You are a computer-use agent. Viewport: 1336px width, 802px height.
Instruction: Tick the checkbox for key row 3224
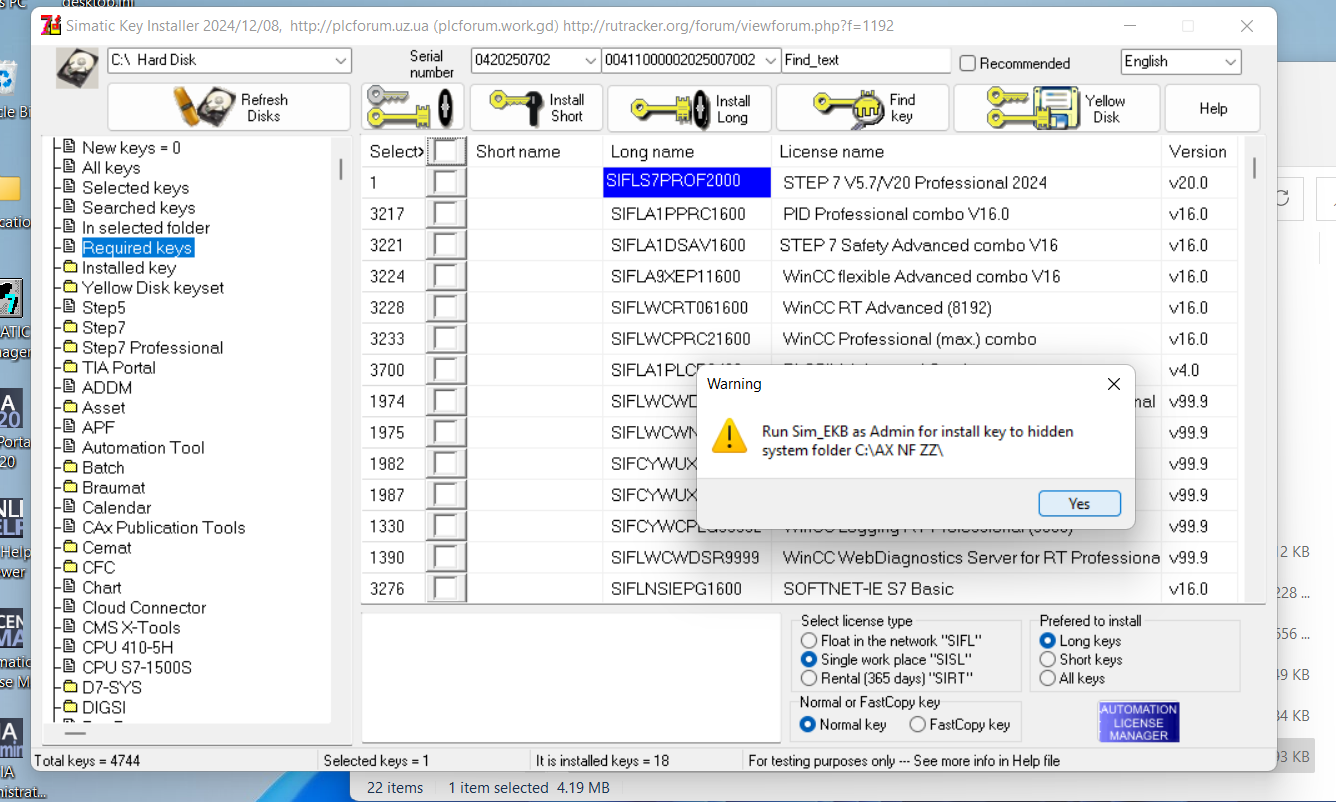pos(446,276)
